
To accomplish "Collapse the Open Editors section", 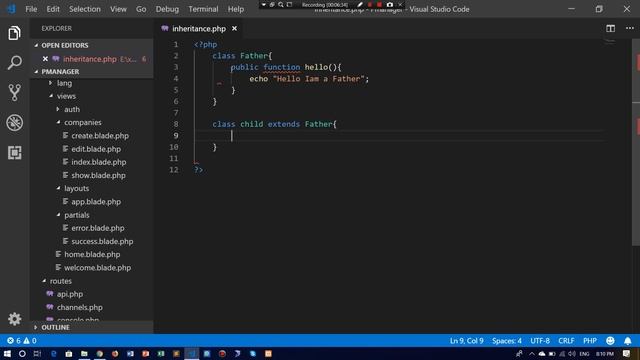I will (x=36, y=45).
